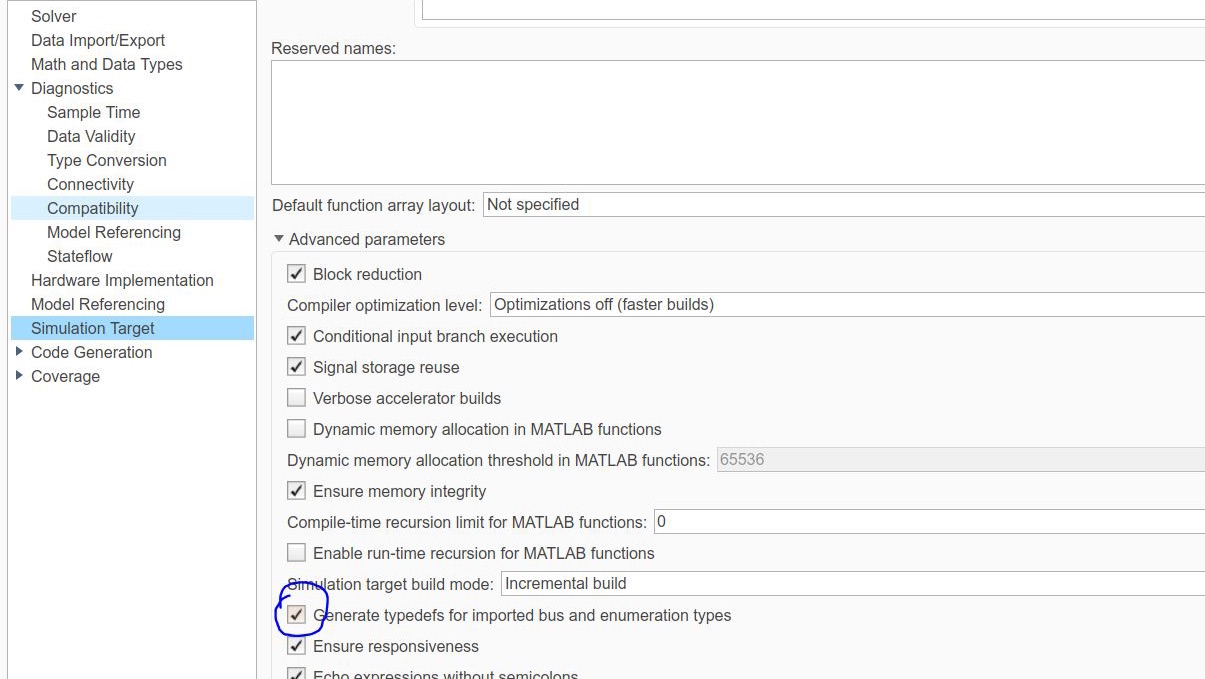1205x679 pixels.
Task: Click the Compile-time recursion limit field
Action: [929, 522]
